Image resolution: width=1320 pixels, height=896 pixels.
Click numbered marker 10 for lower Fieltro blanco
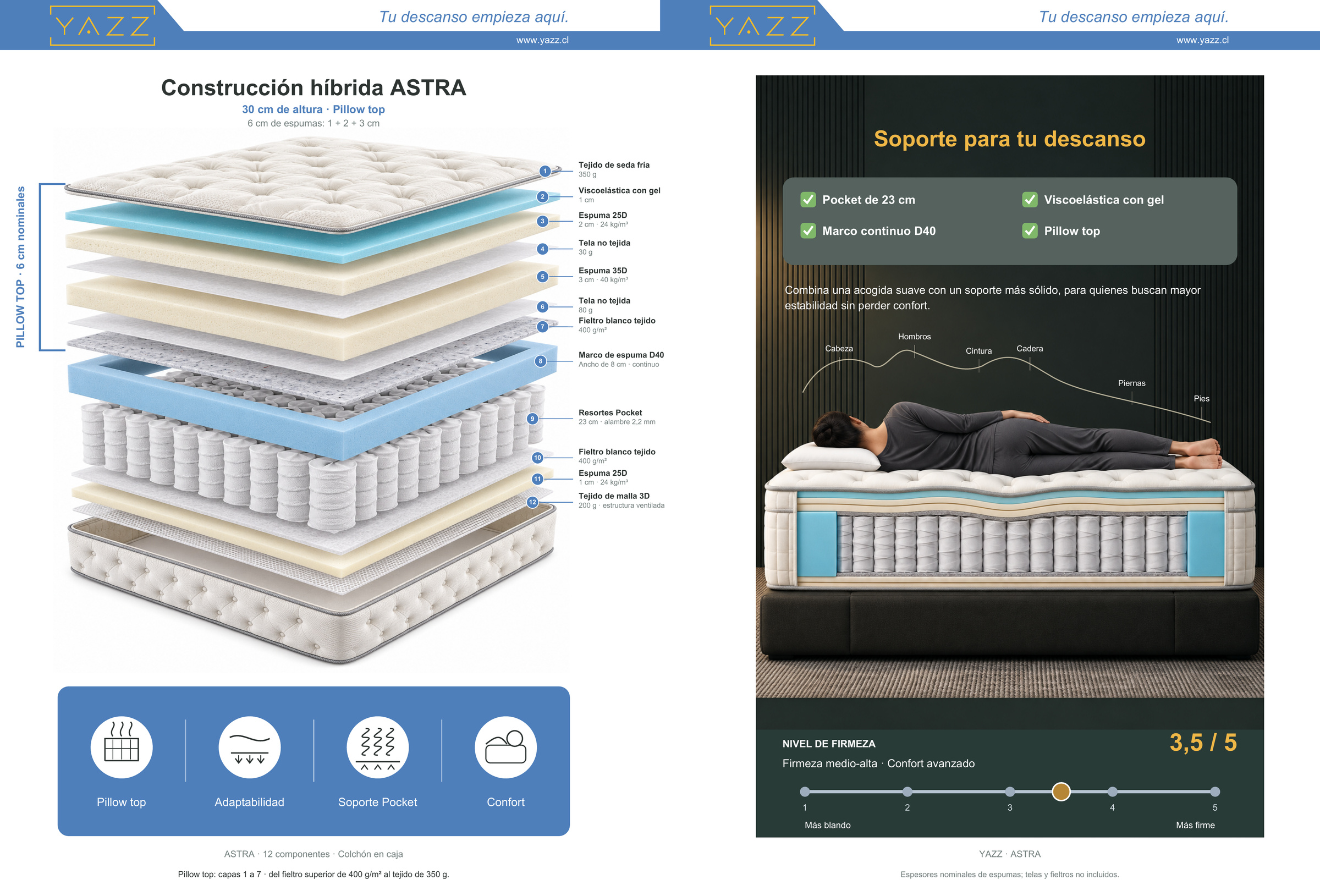pos(537,458)
